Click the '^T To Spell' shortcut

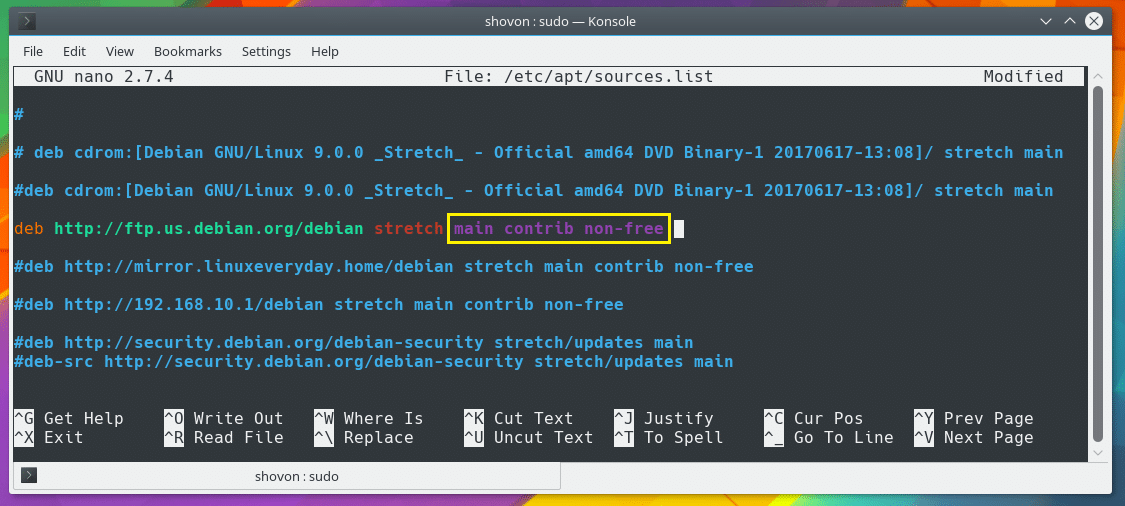(x=668, y=437)
